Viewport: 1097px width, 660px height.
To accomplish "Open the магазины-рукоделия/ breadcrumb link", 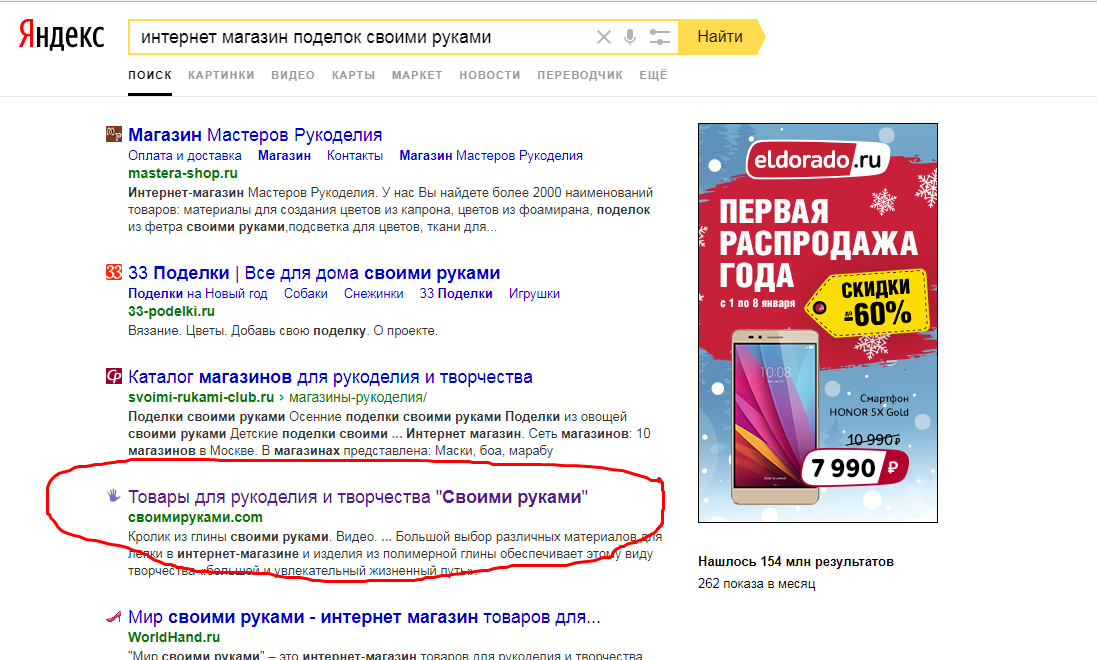I will pyautogui.click(x=358, y=397).
